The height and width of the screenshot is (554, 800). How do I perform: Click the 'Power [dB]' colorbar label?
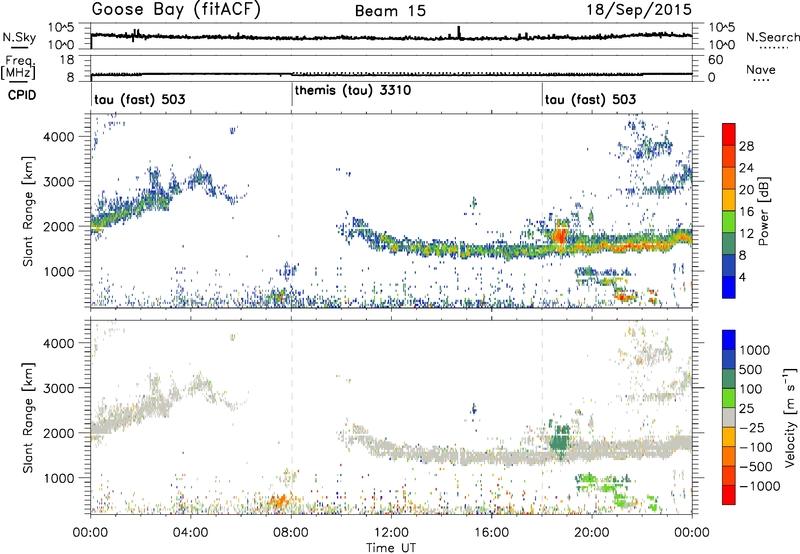[x=764, y=211]
